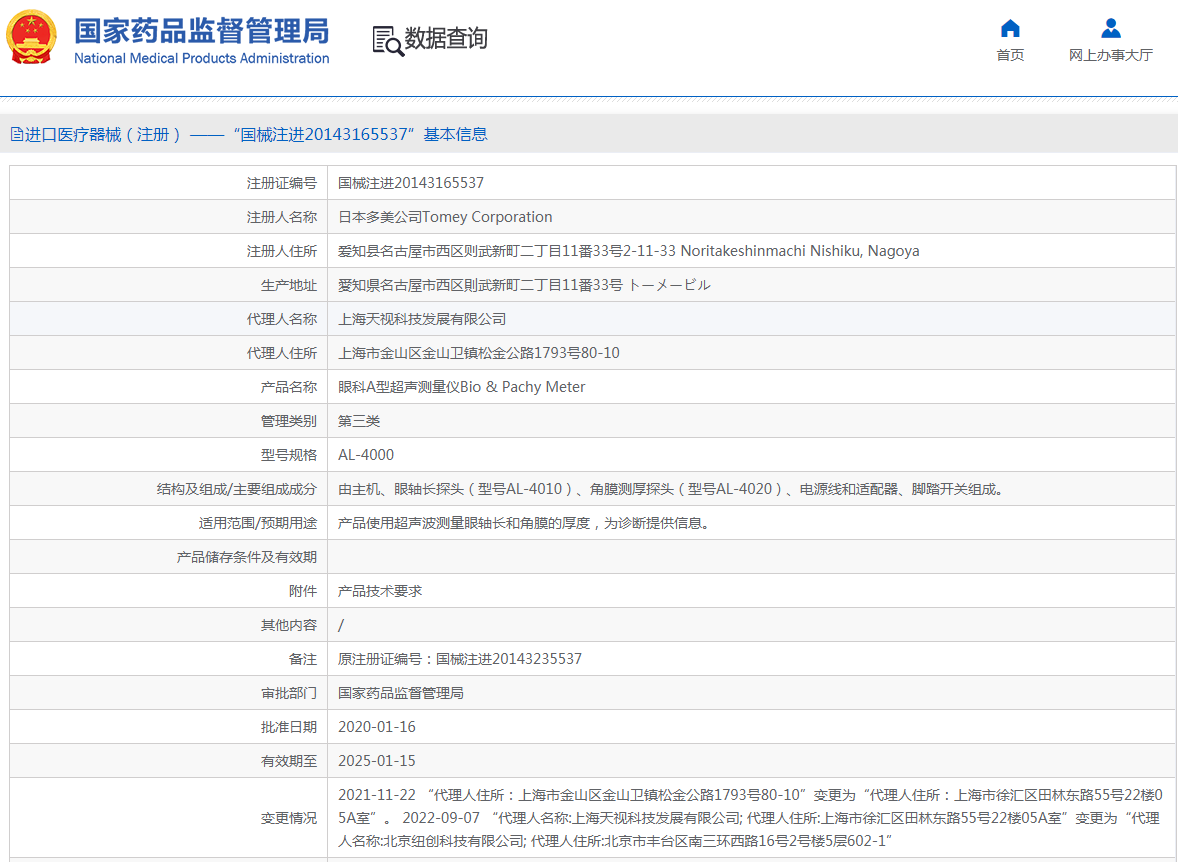This screenshot has width=1178, height=862.
Task: Open the 网上办事大厅 text label
Action: point(1110,55)
